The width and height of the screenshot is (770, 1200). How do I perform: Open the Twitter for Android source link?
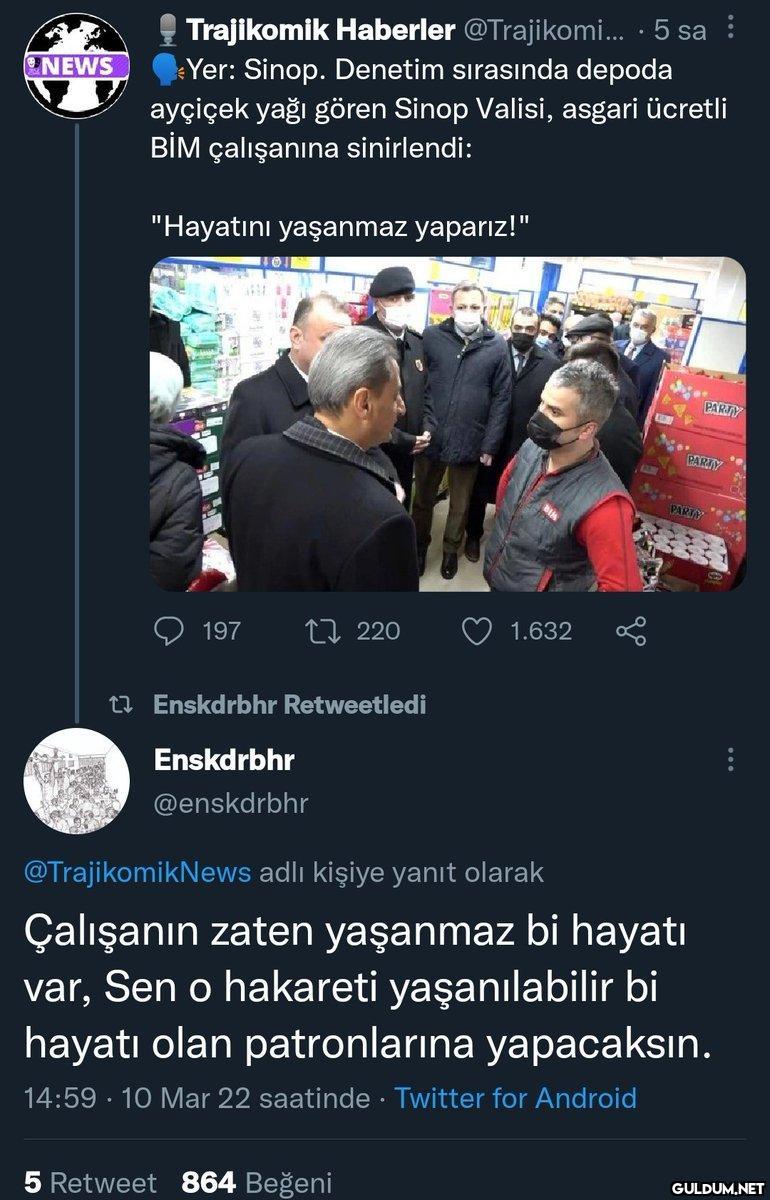tap(515, 1098)
